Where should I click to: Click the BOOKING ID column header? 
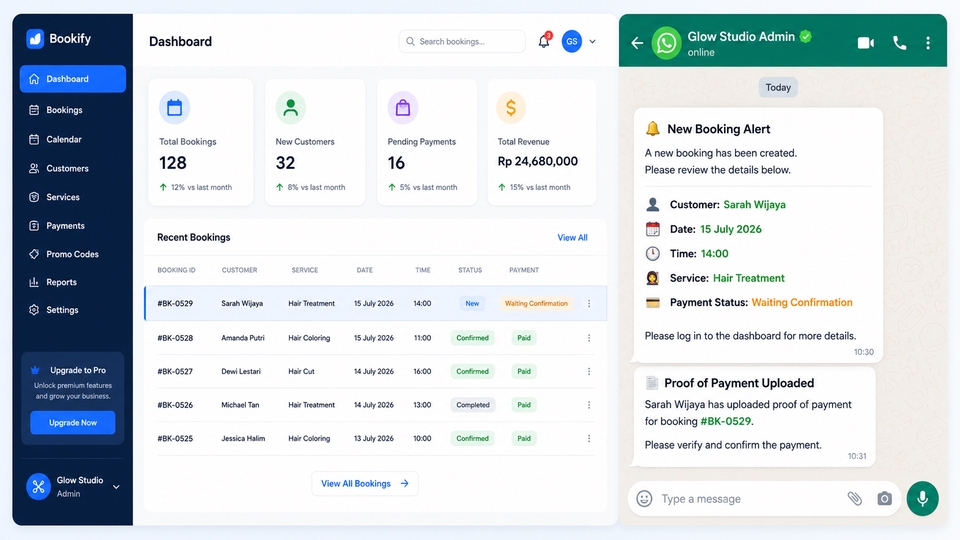click(x=176, y=270)
